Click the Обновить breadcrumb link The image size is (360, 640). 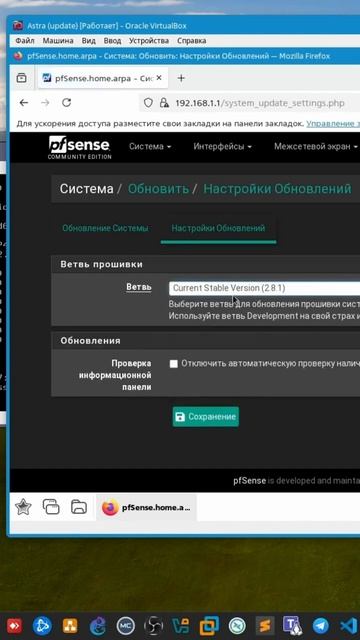158,189
